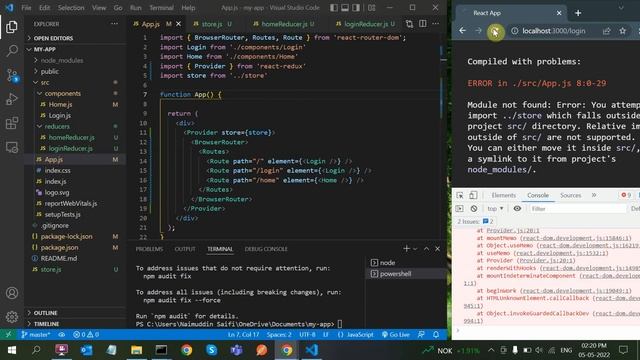640x360 pixels.
Task: Open Windows Start menu
Action: [12, 350]
